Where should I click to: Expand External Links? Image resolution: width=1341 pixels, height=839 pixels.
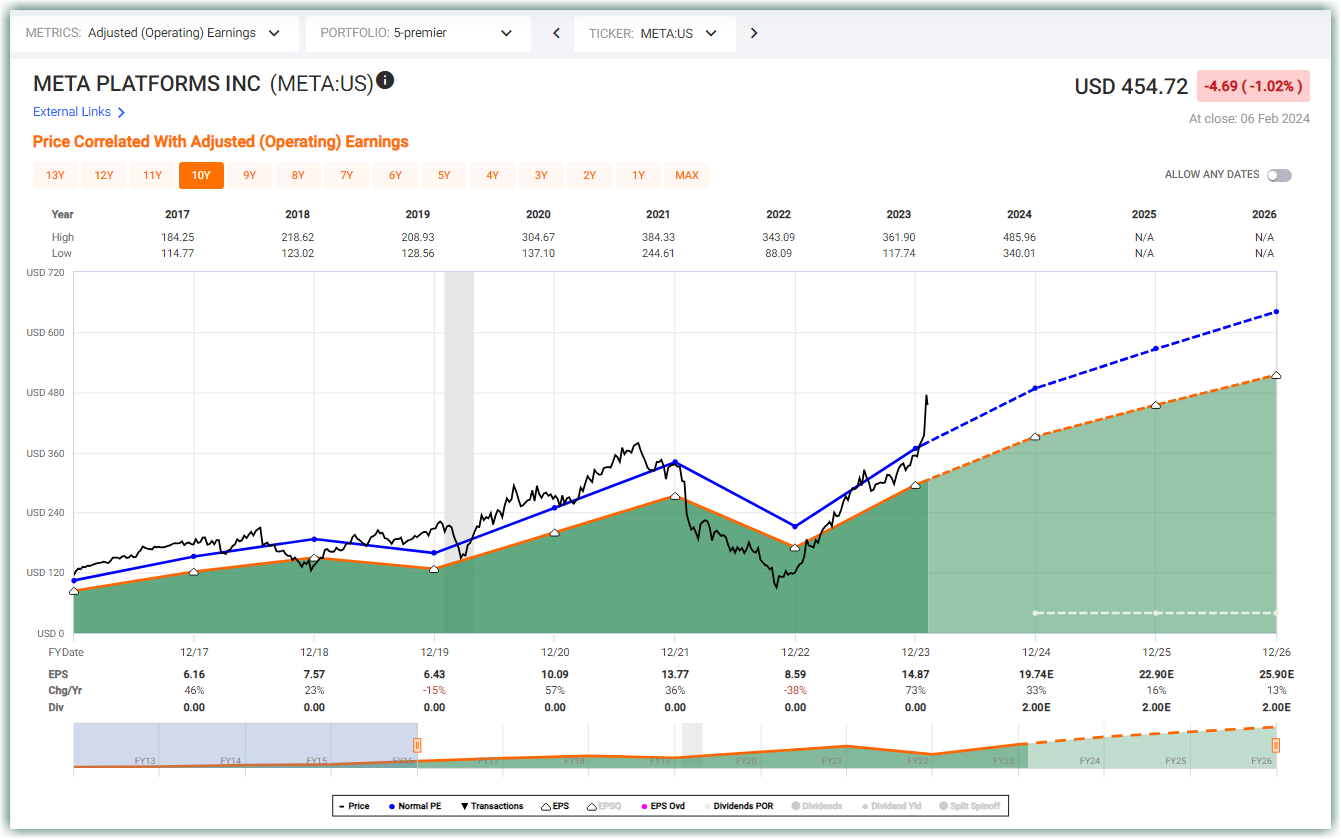pyautogui.click(x=79, y=112)
